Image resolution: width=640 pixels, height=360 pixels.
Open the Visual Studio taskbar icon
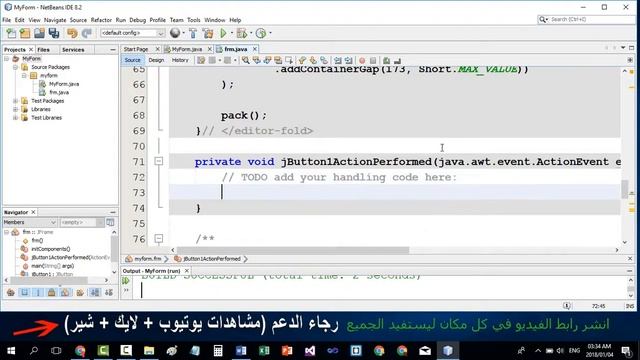coord(310,350)
